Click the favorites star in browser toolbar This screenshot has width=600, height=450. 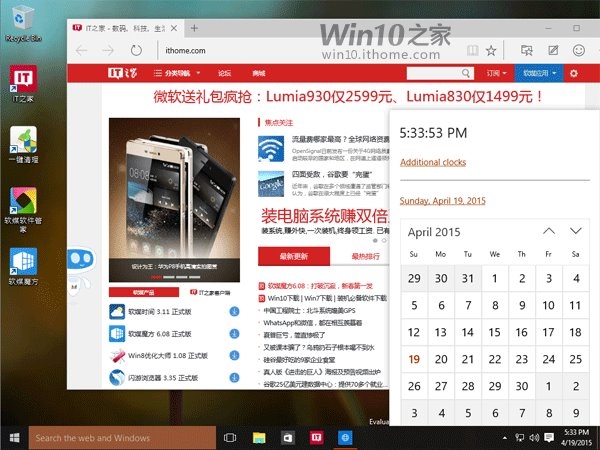click(x=491, y=49)
